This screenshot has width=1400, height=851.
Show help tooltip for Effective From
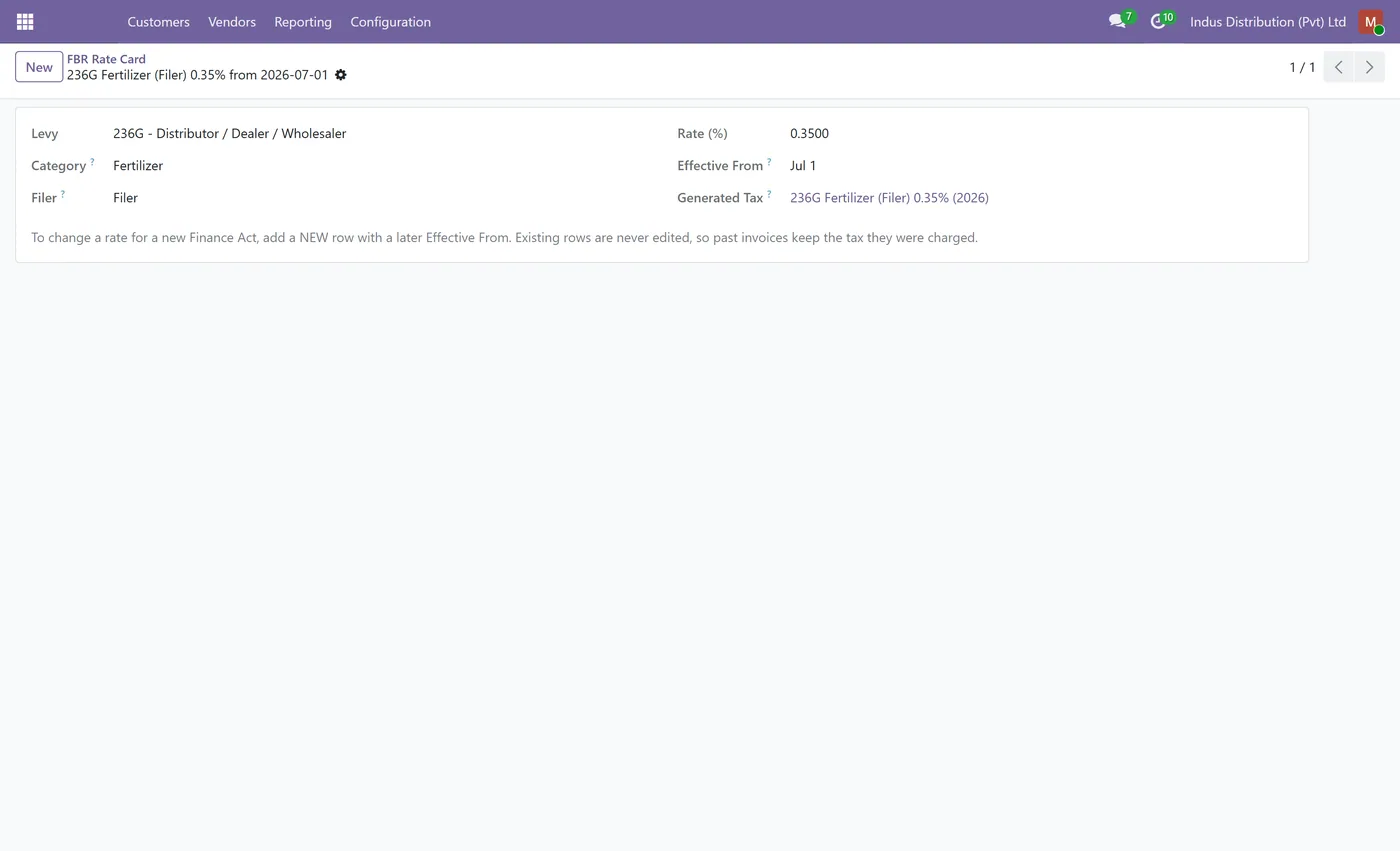[769, 162]
